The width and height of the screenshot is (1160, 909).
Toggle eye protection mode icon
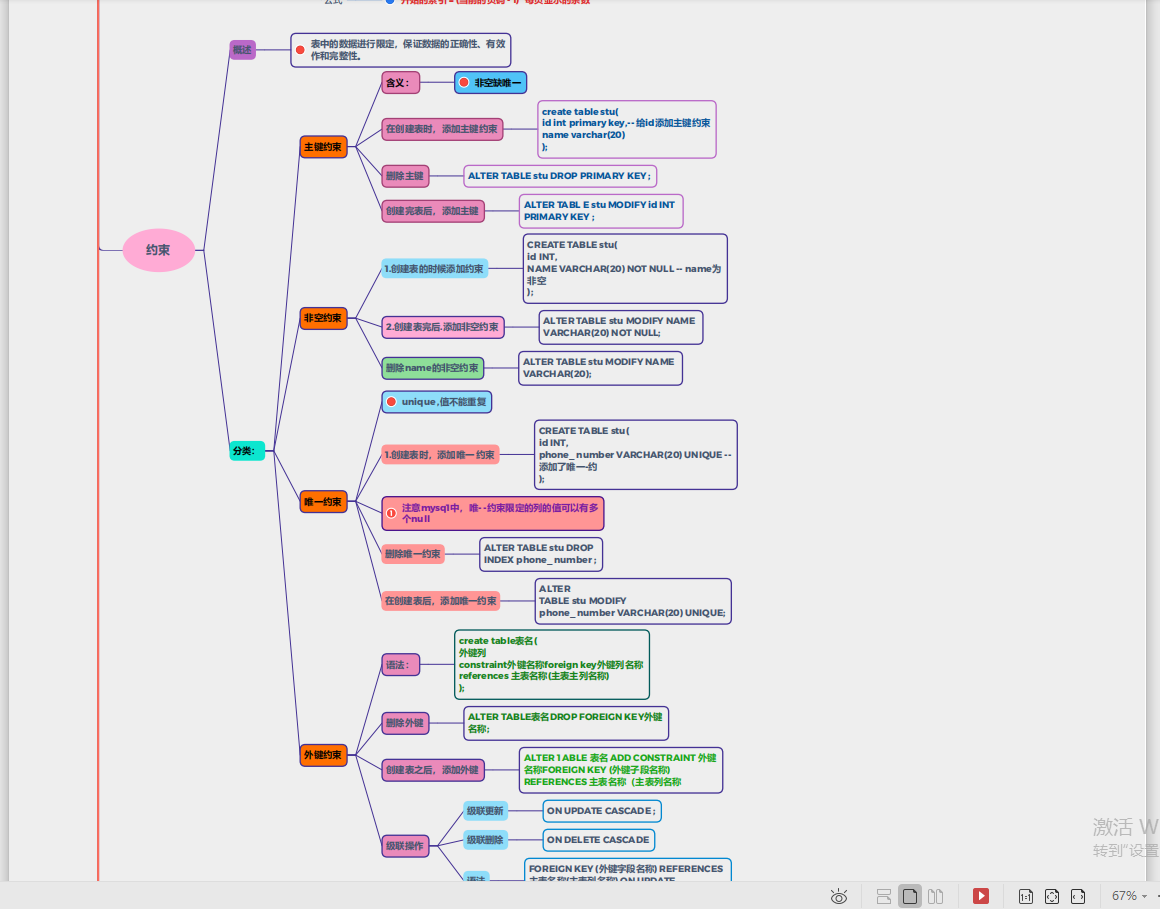[x=838, y=896]
